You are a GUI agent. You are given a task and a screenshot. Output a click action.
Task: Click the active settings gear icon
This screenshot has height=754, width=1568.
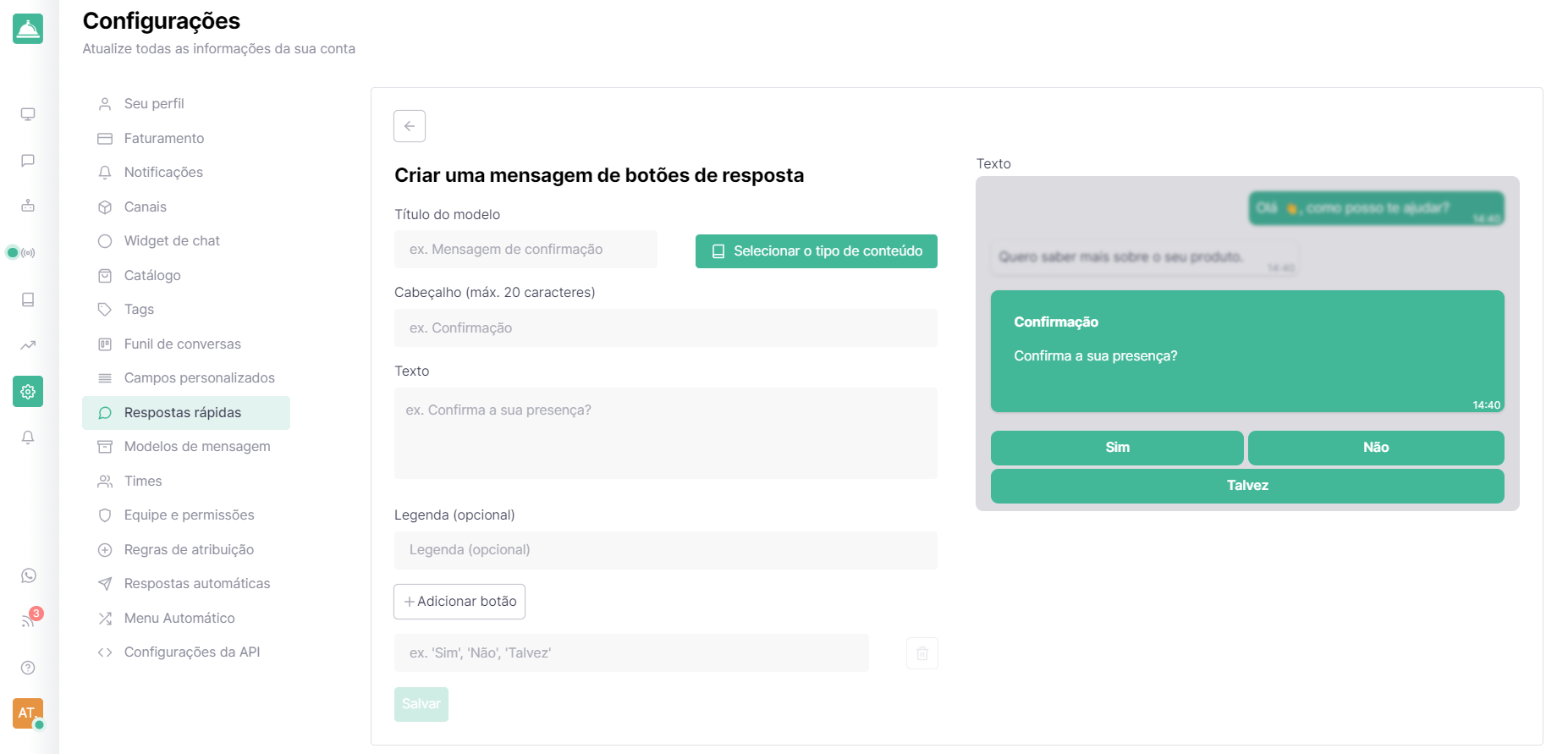(28, 392)
